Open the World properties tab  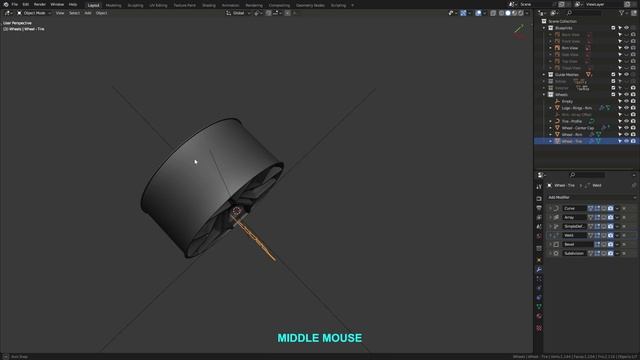(539, 236)
